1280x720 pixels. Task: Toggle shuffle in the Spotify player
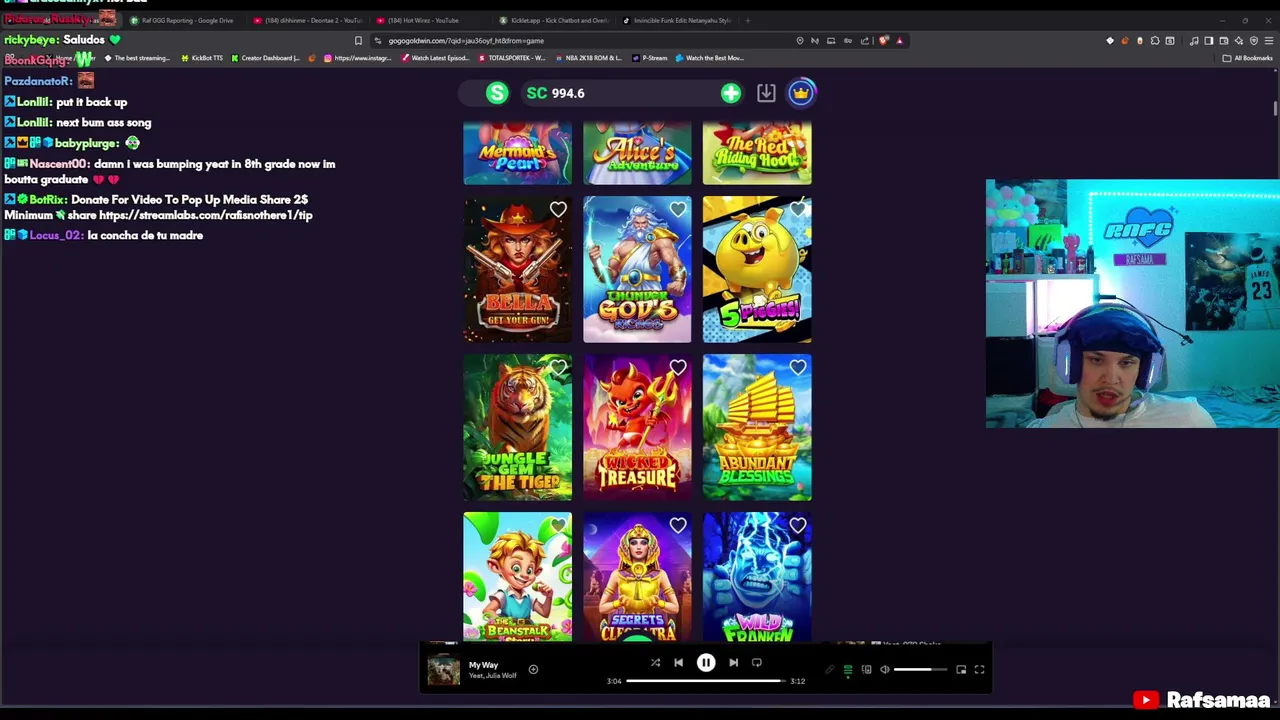pos(655,663)
